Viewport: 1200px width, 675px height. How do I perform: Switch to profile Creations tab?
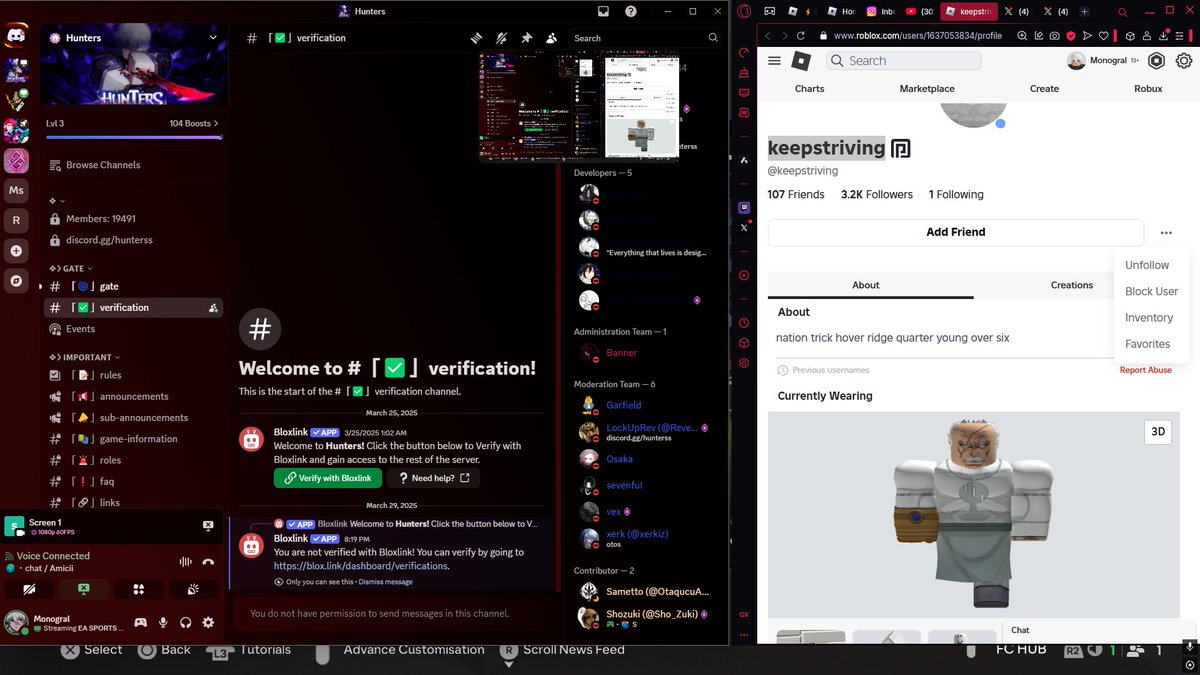1072,285
